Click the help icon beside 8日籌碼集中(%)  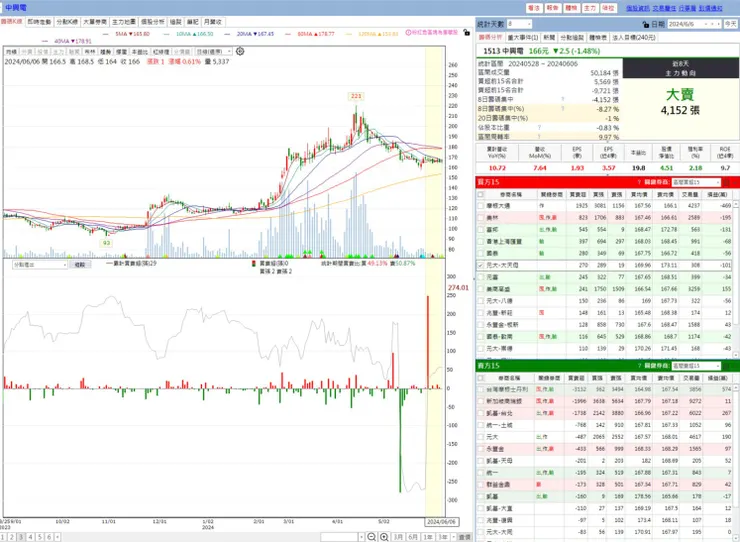coord(563,109)
